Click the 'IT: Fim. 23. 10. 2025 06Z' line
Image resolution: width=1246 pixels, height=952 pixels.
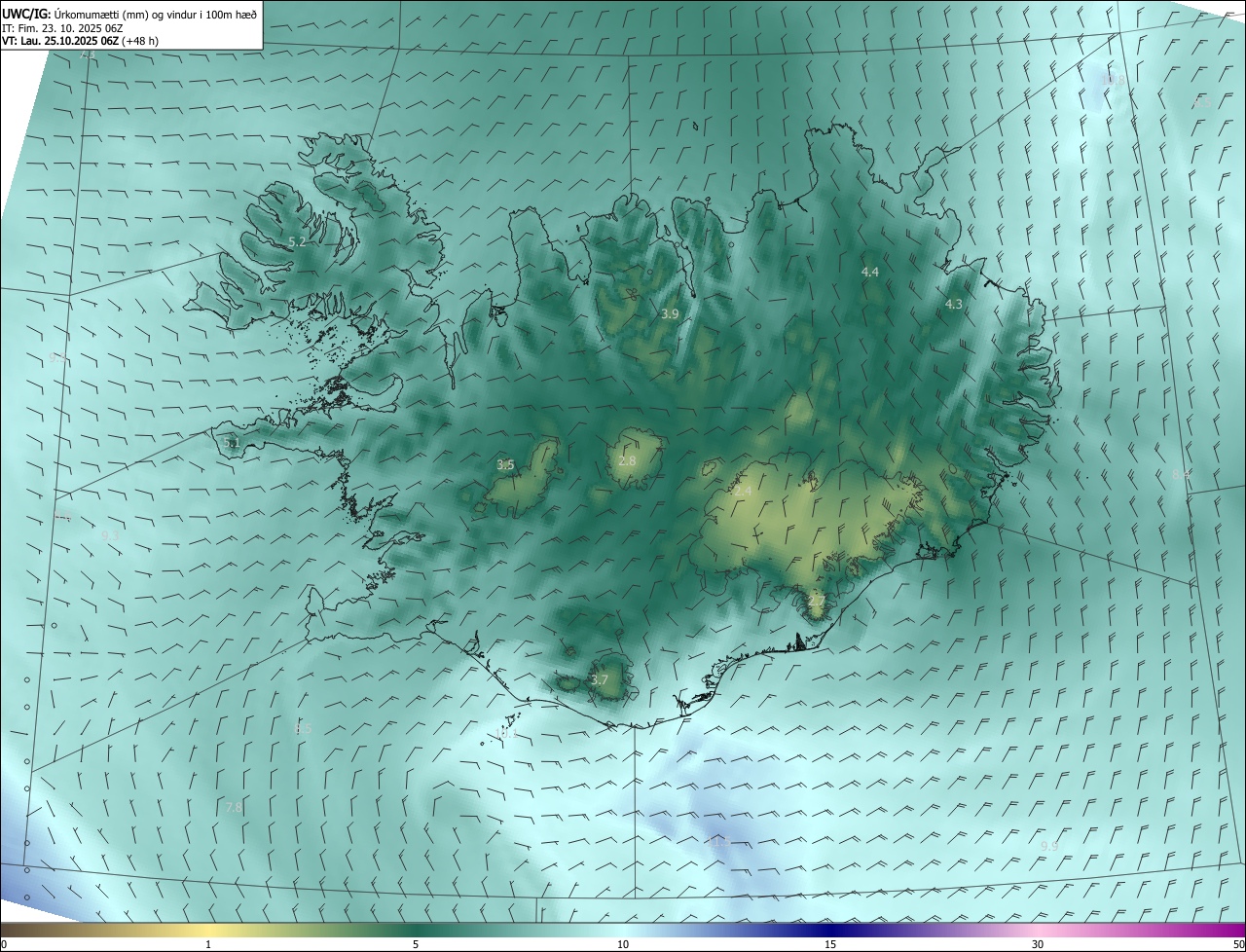pos(61,28)
